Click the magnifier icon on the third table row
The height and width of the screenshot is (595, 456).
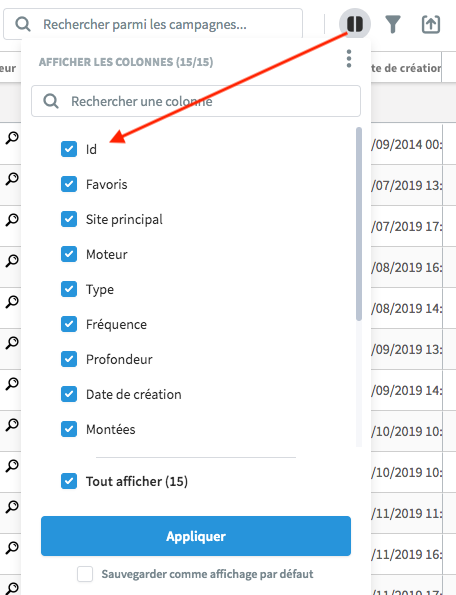(12, 220)
